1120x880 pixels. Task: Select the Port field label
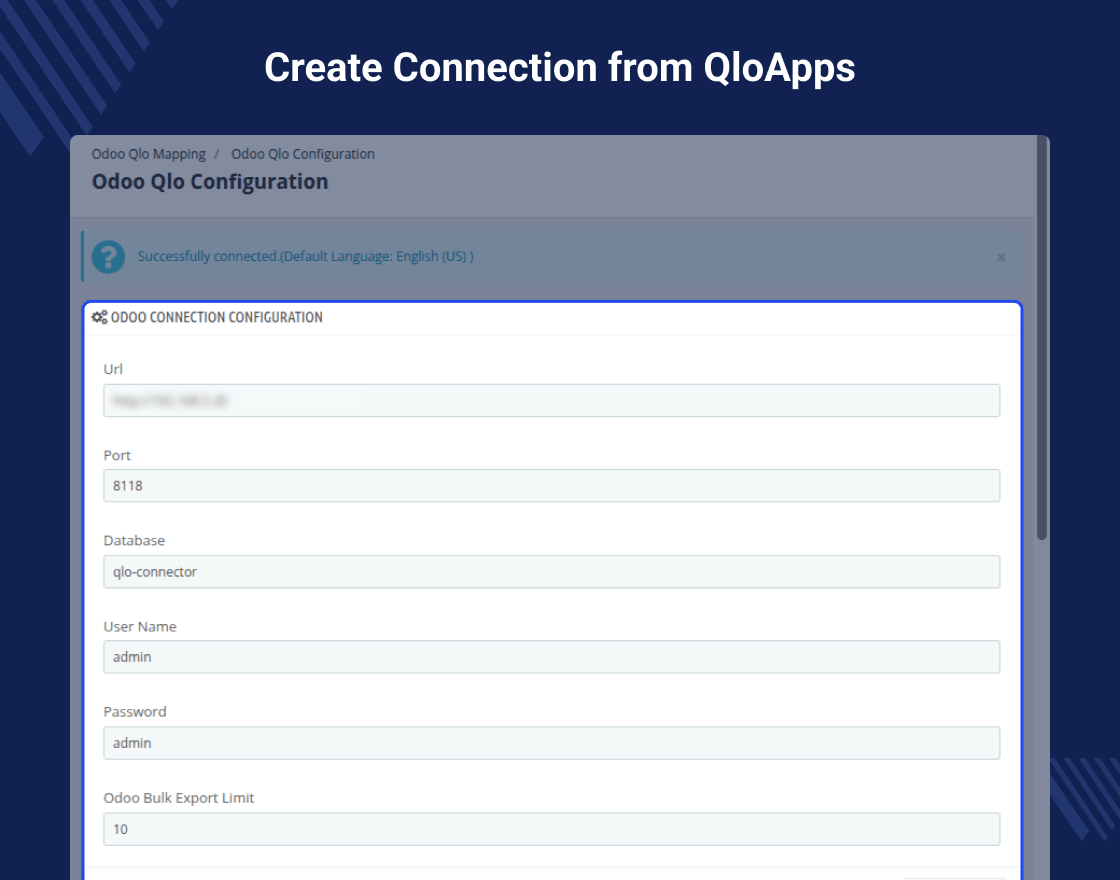tap(117, 456)
